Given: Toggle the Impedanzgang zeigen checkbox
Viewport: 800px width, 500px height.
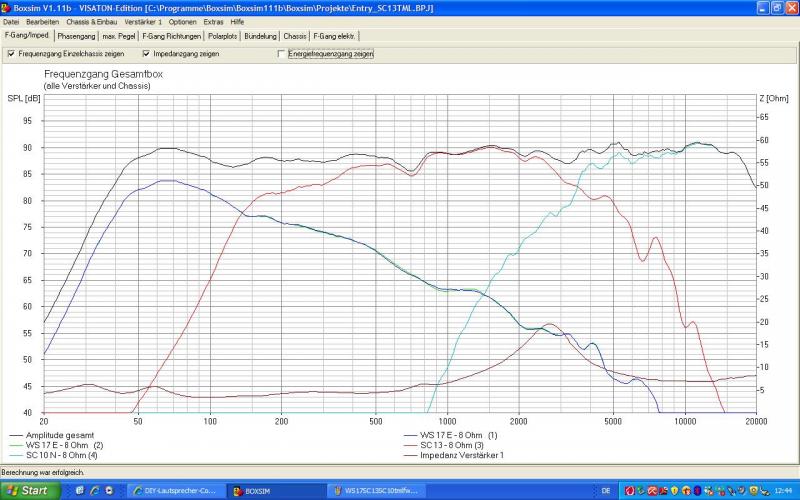Looking at the screenshot, I should [146, 53].
